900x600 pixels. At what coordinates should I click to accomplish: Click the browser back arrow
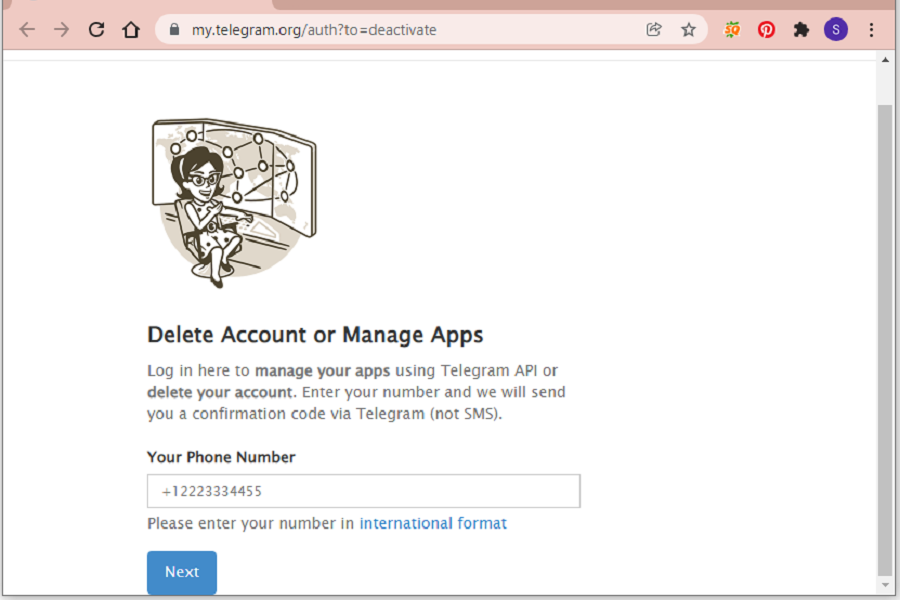coord(27,30)
